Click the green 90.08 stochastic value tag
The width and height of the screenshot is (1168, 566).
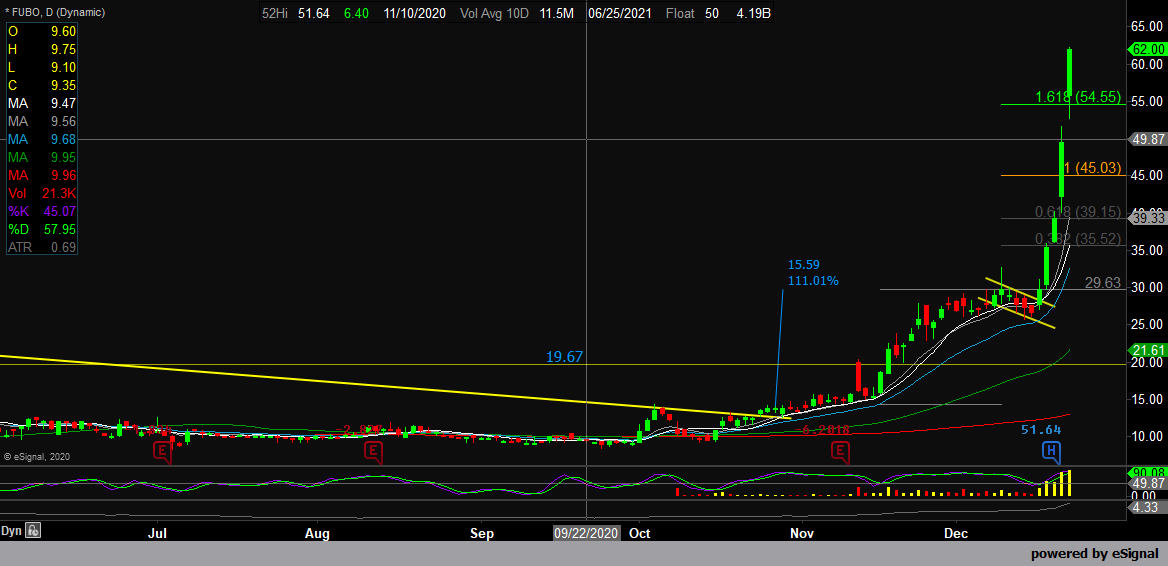(1148, 471)
